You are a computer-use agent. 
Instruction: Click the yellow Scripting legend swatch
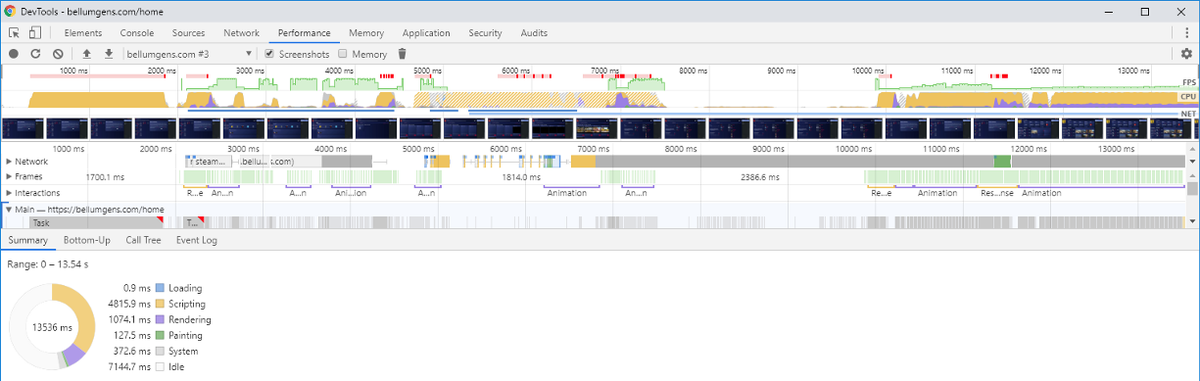(x=160, y=304)
